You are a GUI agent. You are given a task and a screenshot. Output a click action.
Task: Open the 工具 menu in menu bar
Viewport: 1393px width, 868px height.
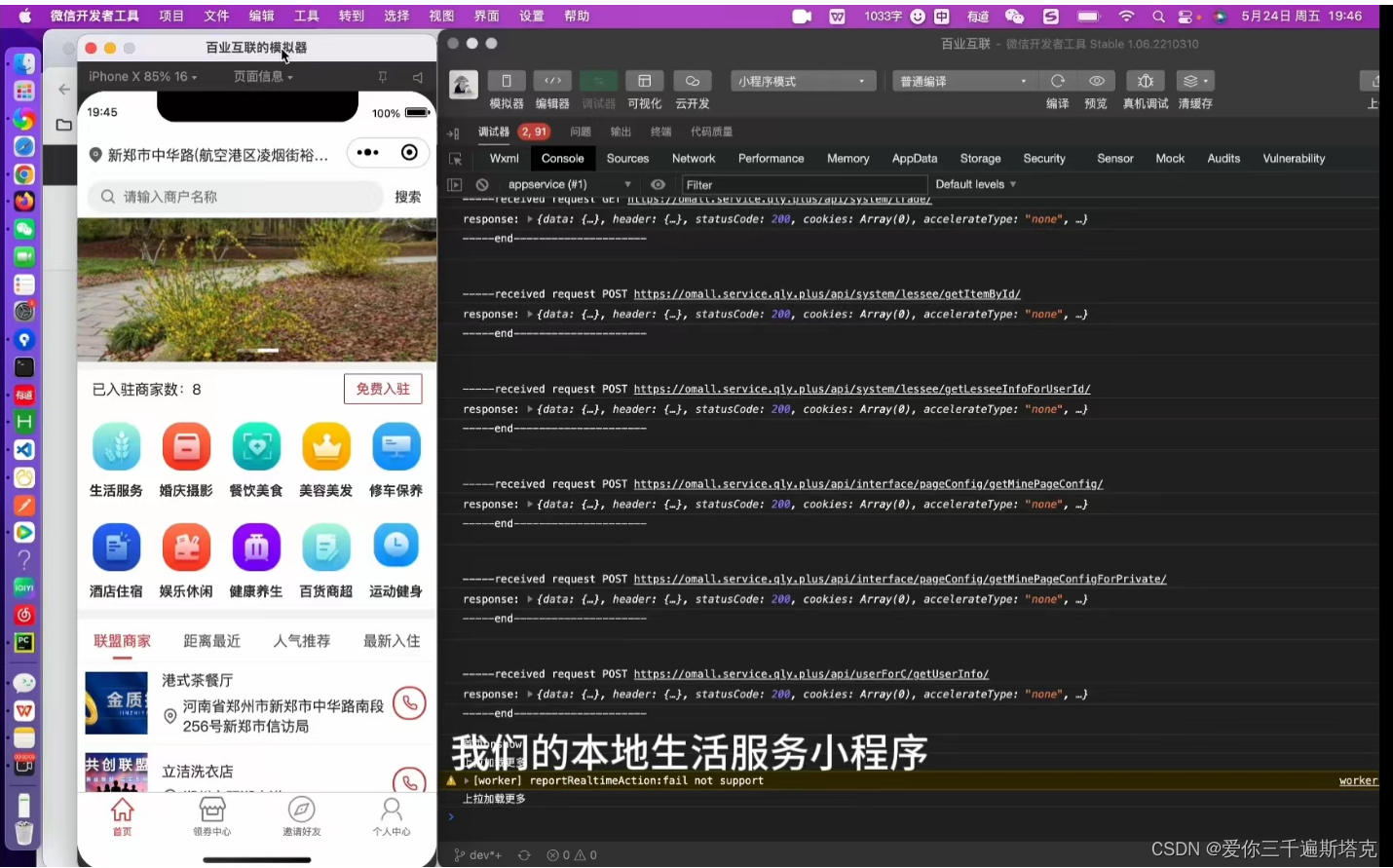pyautogui.click(x=306, y=16)
